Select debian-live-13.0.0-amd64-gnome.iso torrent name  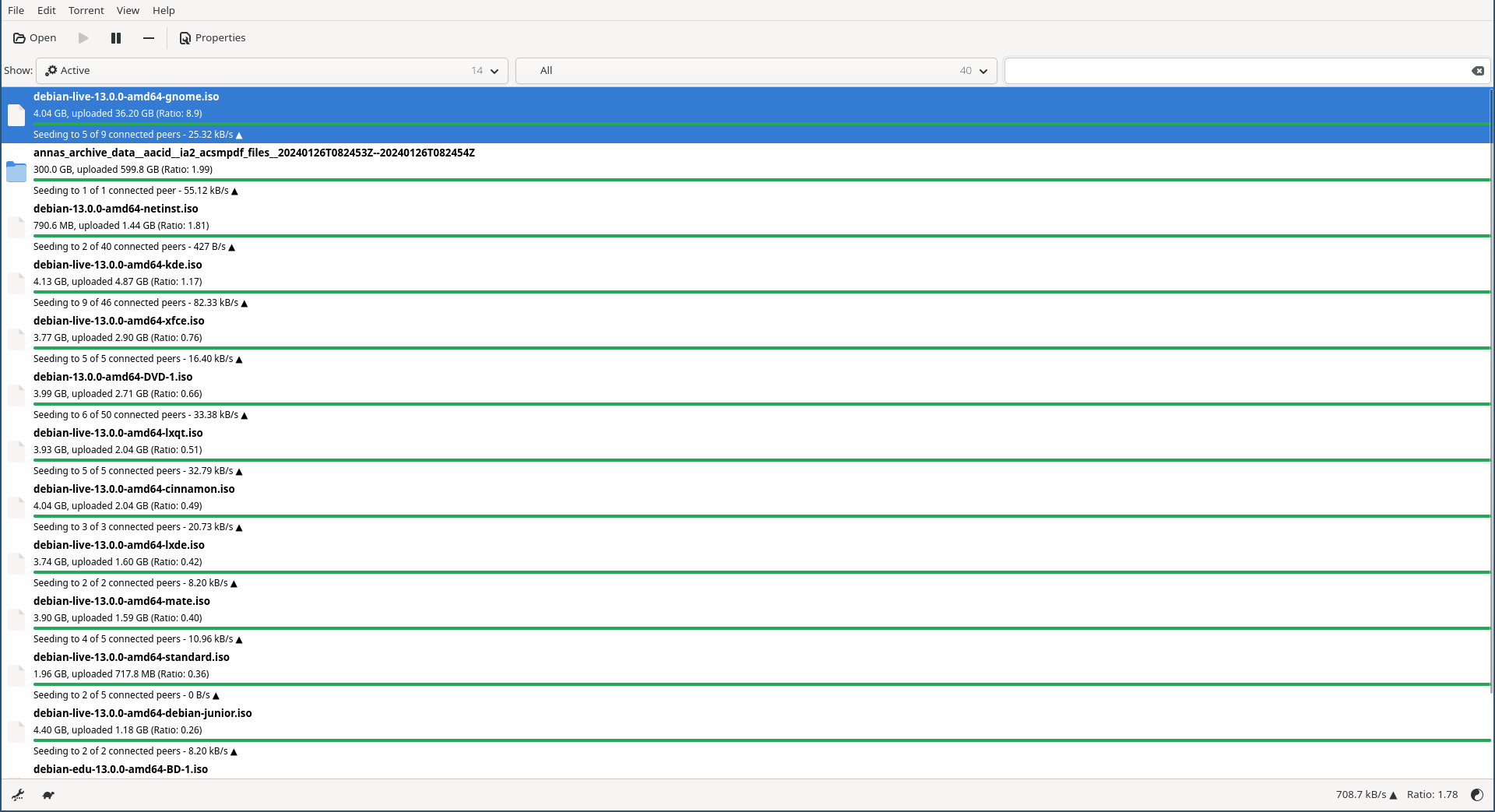[x=126, y=97]
